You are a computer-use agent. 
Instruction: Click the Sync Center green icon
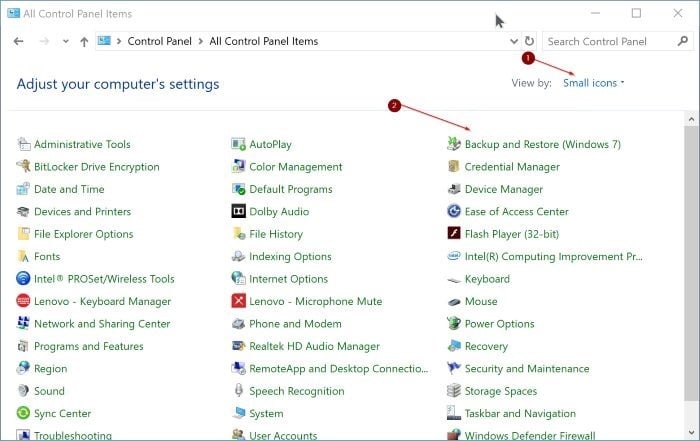23,413
